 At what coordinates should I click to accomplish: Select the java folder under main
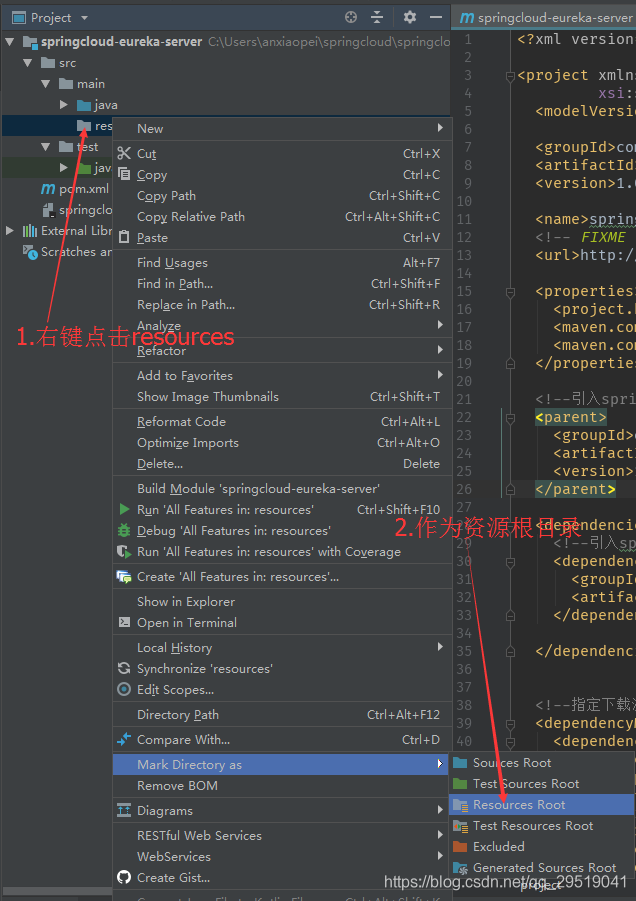[106, 105]
